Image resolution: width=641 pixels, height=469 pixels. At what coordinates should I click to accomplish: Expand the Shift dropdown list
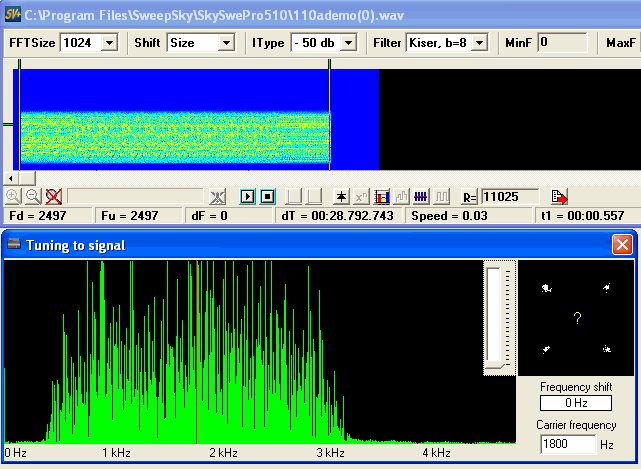(x=225, y=43)
